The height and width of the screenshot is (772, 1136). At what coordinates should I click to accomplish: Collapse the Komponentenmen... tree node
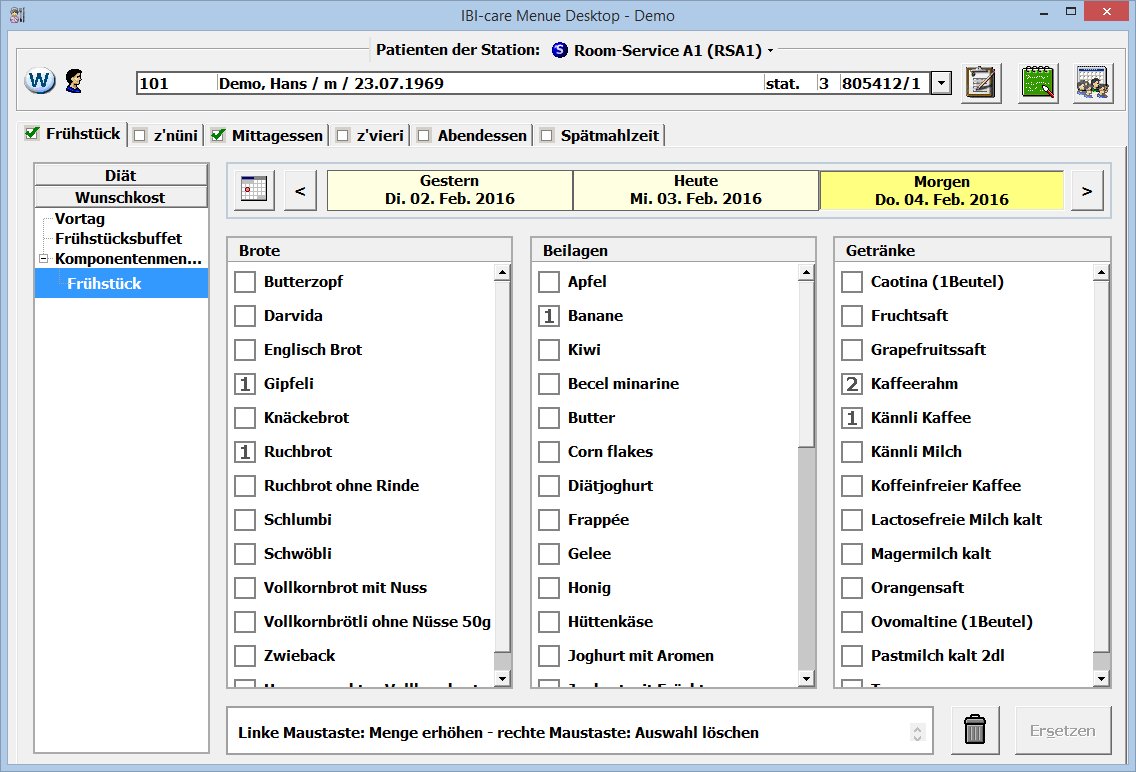(43, 259)
